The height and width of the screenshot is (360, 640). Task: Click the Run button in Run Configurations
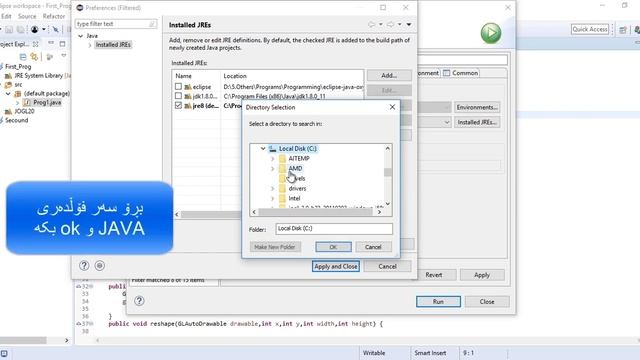[438, 302]
